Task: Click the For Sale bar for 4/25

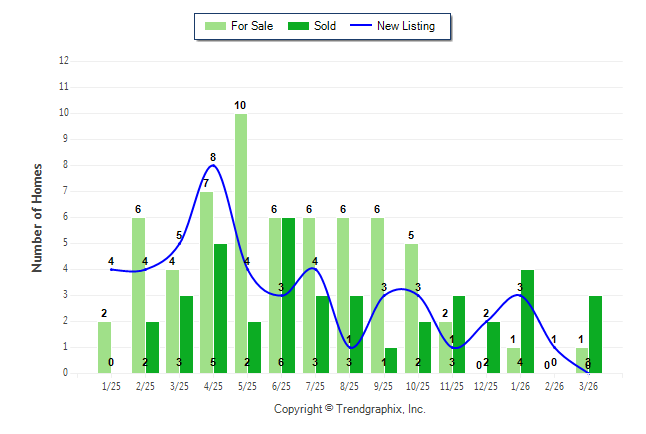Action: coord(207,282)
